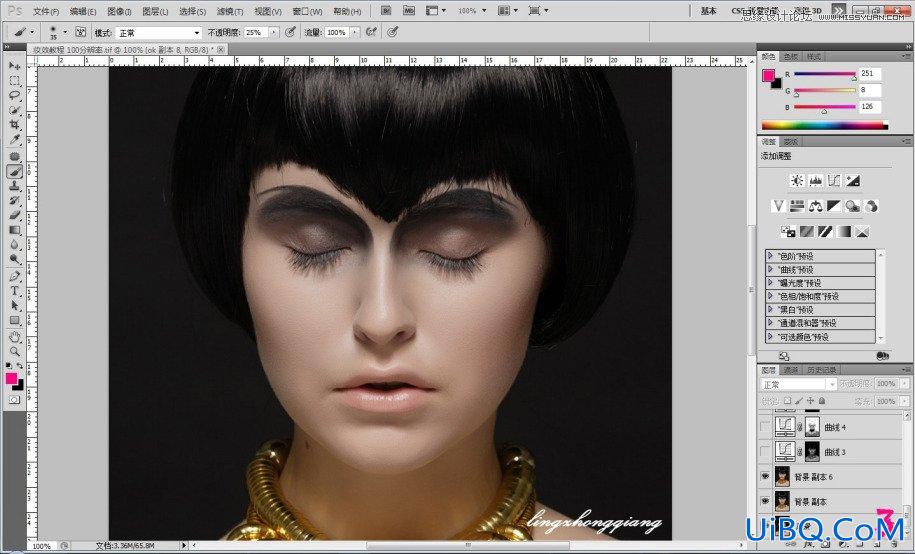Switch to the 蒙版 tab

point(791,142)
